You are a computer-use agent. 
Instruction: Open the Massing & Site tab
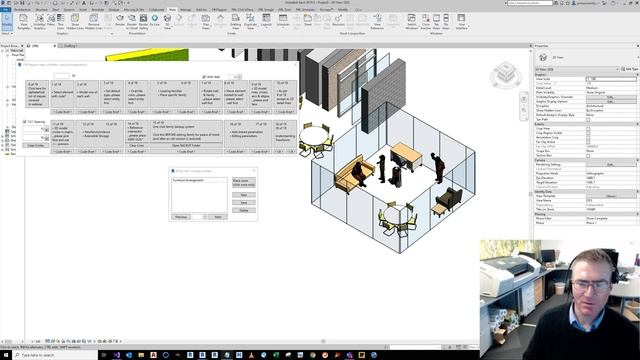tap(134, 9)
